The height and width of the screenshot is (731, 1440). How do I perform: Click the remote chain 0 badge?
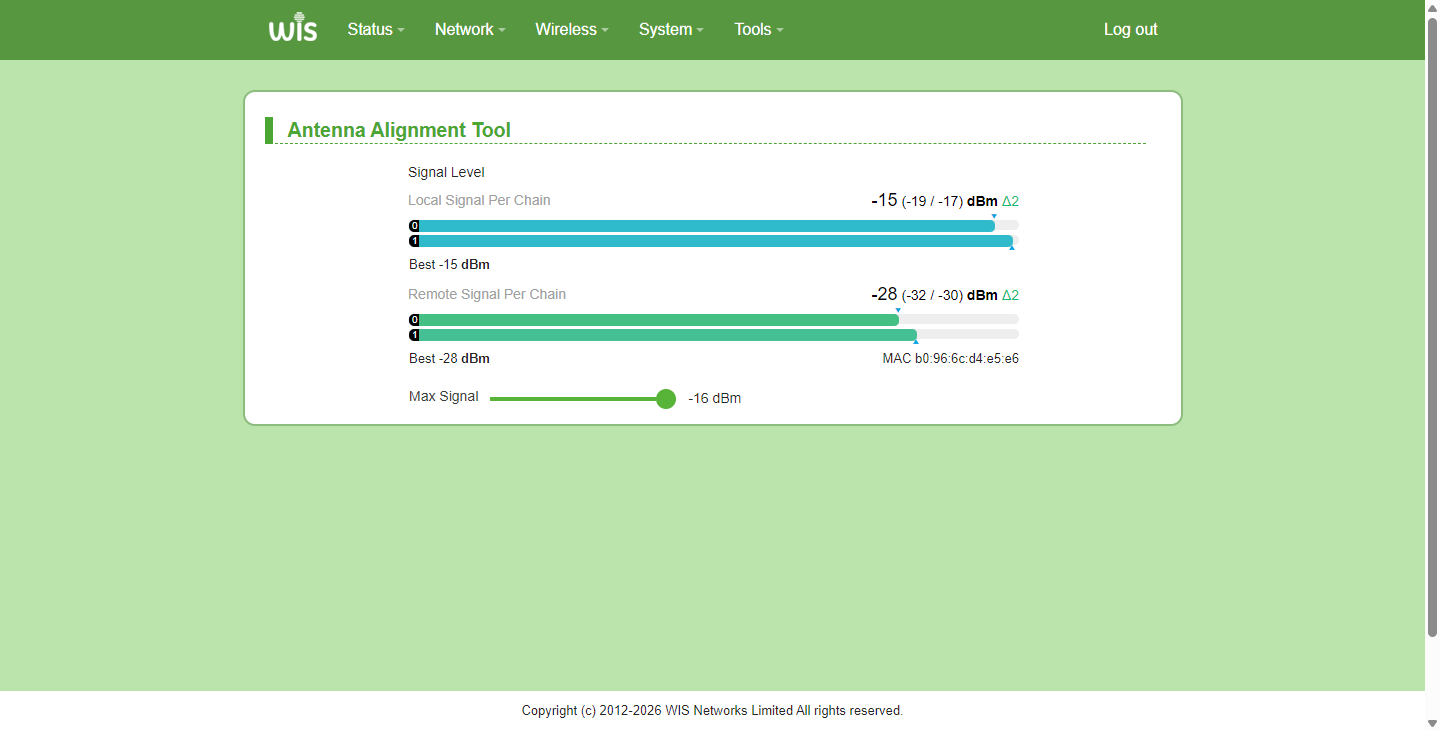[x=414, y=320]
